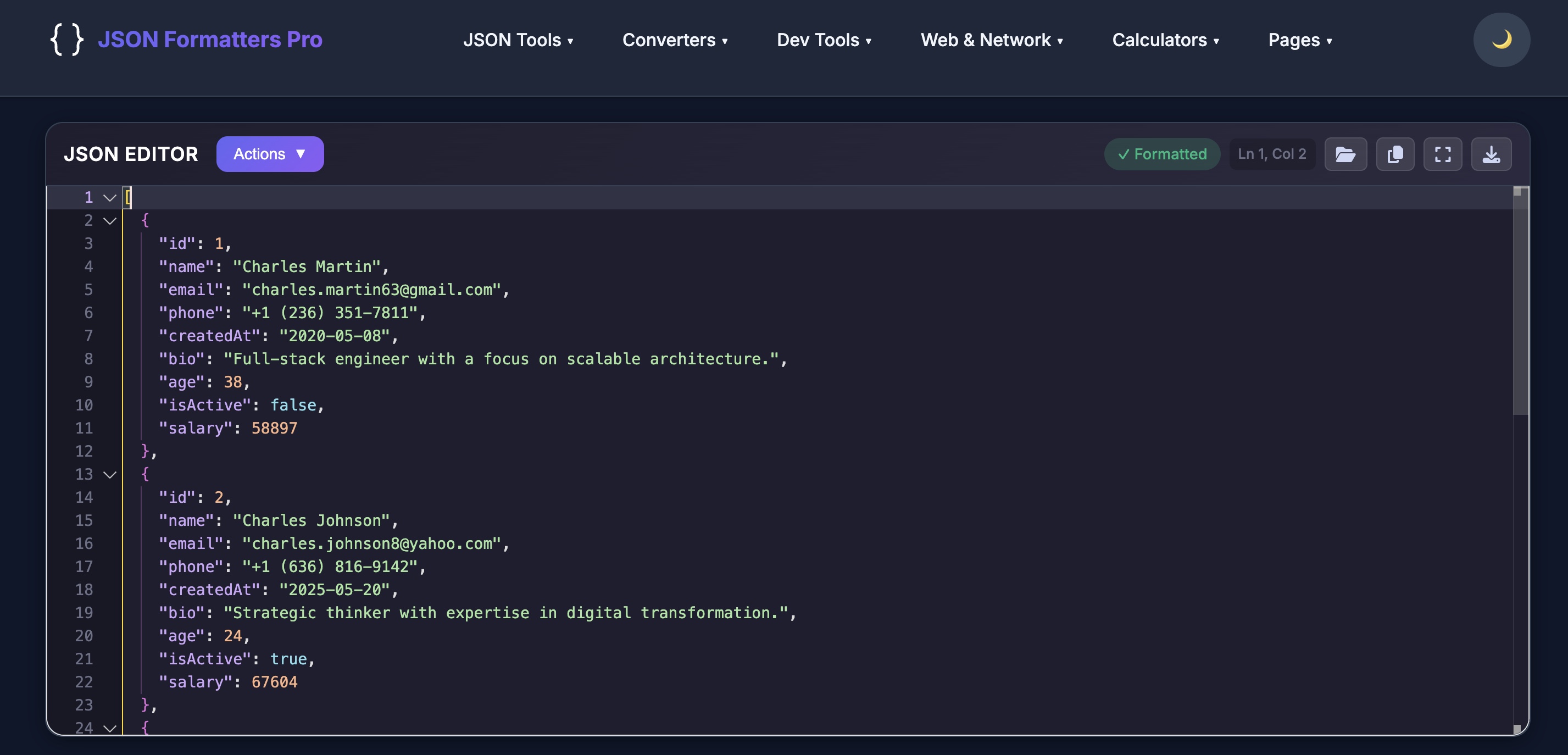Open the Web & Network menu
The height and width of the screenshot is (755, 1568).
tap(992, 40)
